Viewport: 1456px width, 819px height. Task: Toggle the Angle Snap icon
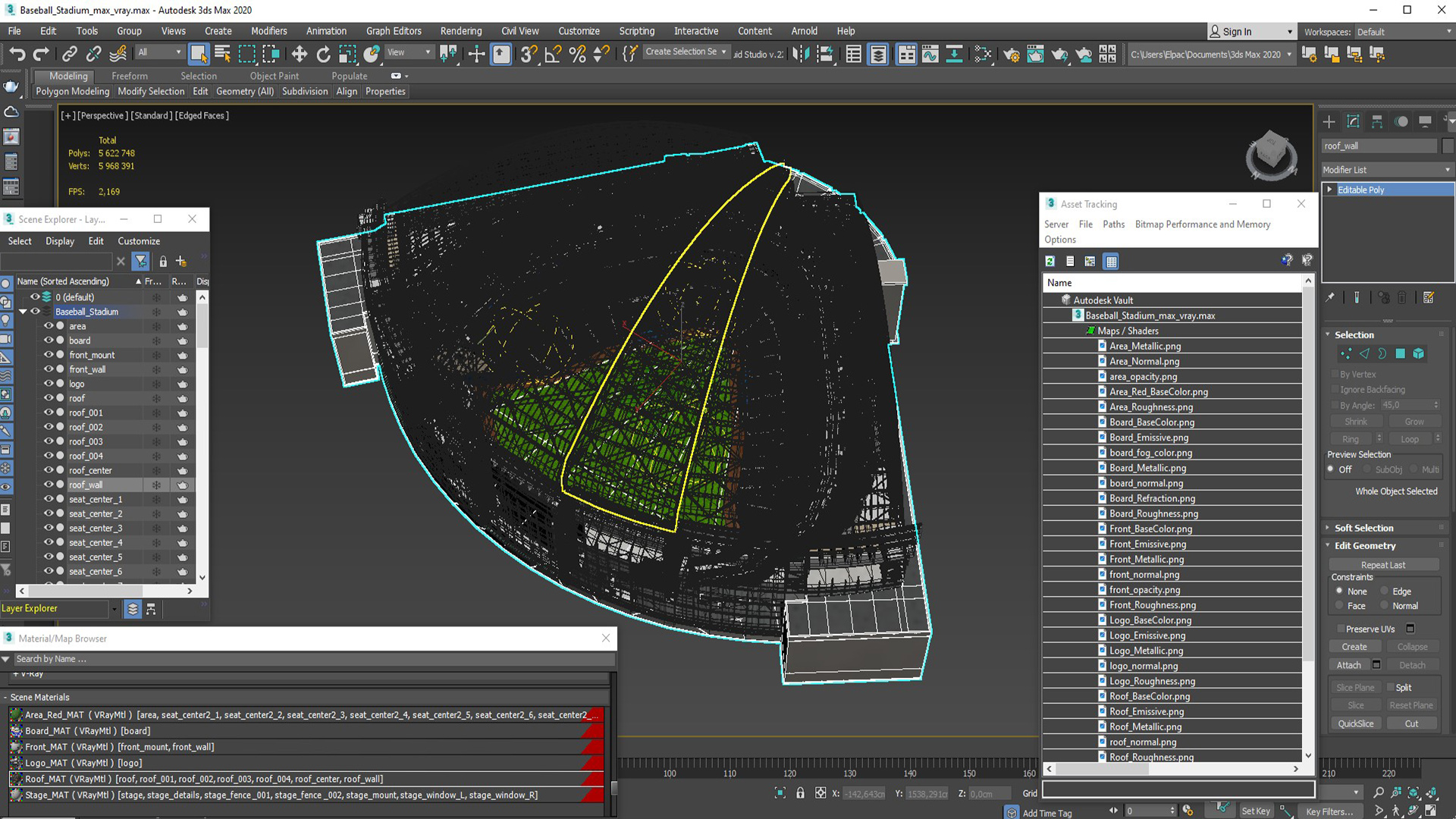(553, 54)
